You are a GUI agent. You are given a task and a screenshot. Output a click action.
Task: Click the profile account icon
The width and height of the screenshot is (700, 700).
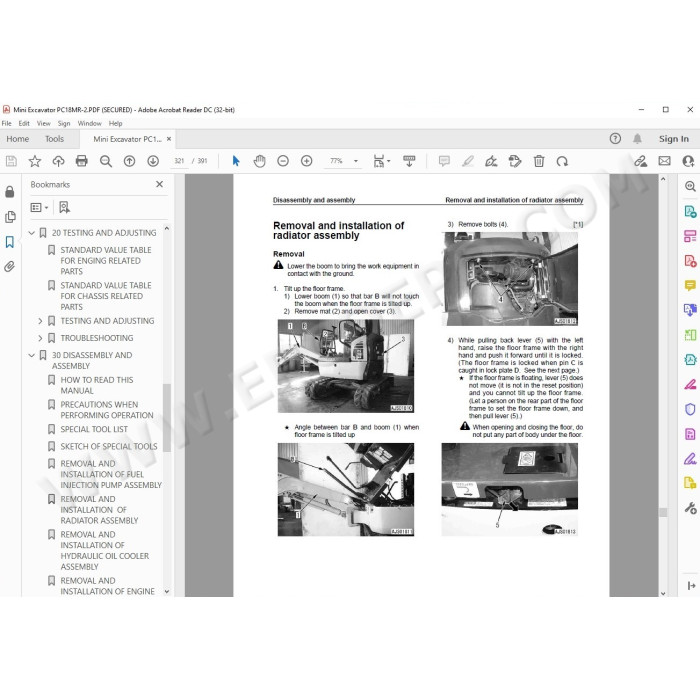click(x=688, y=161)
